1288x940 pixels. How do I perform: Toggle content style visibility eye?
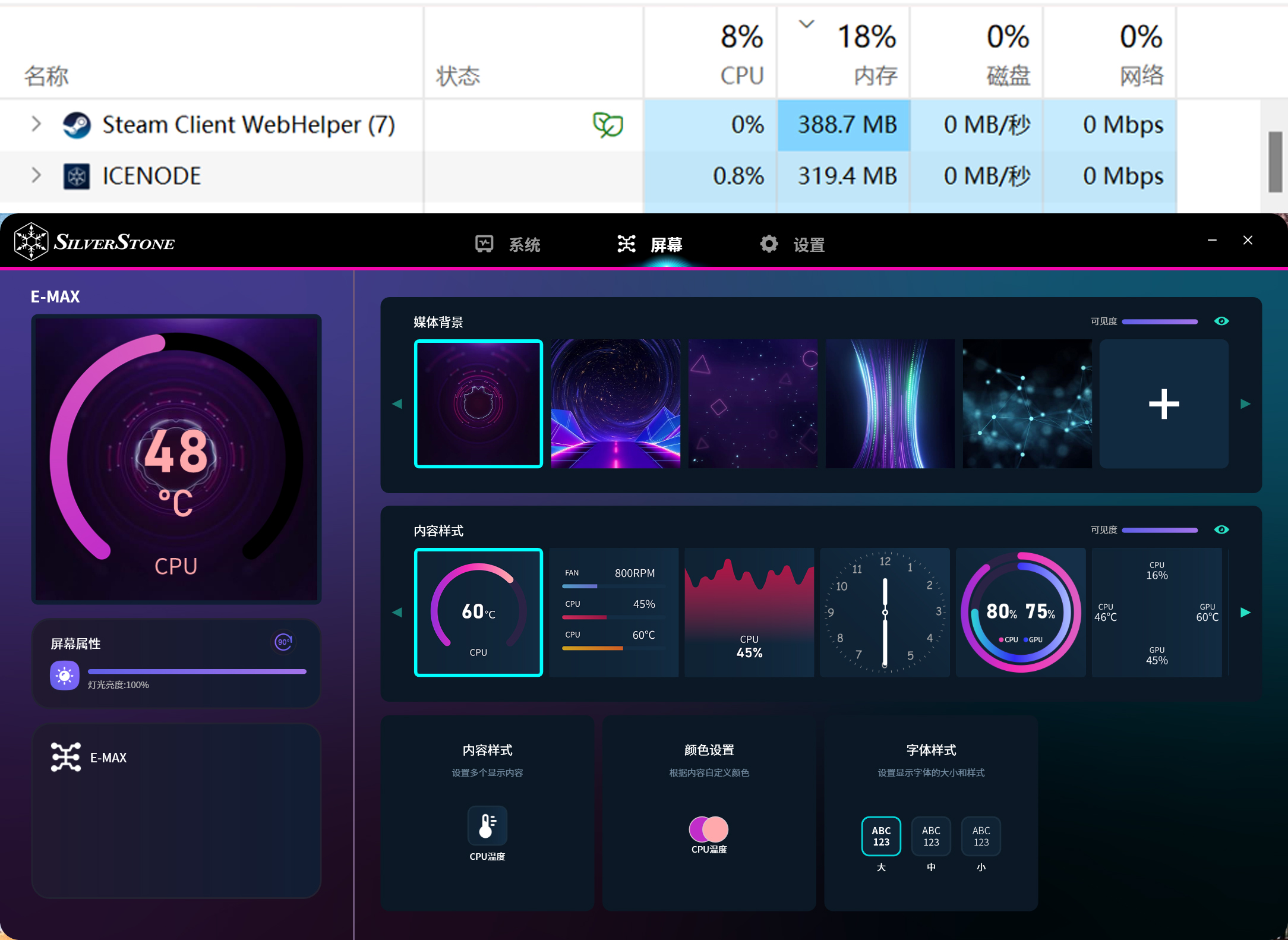click(x=1221, y=529)
